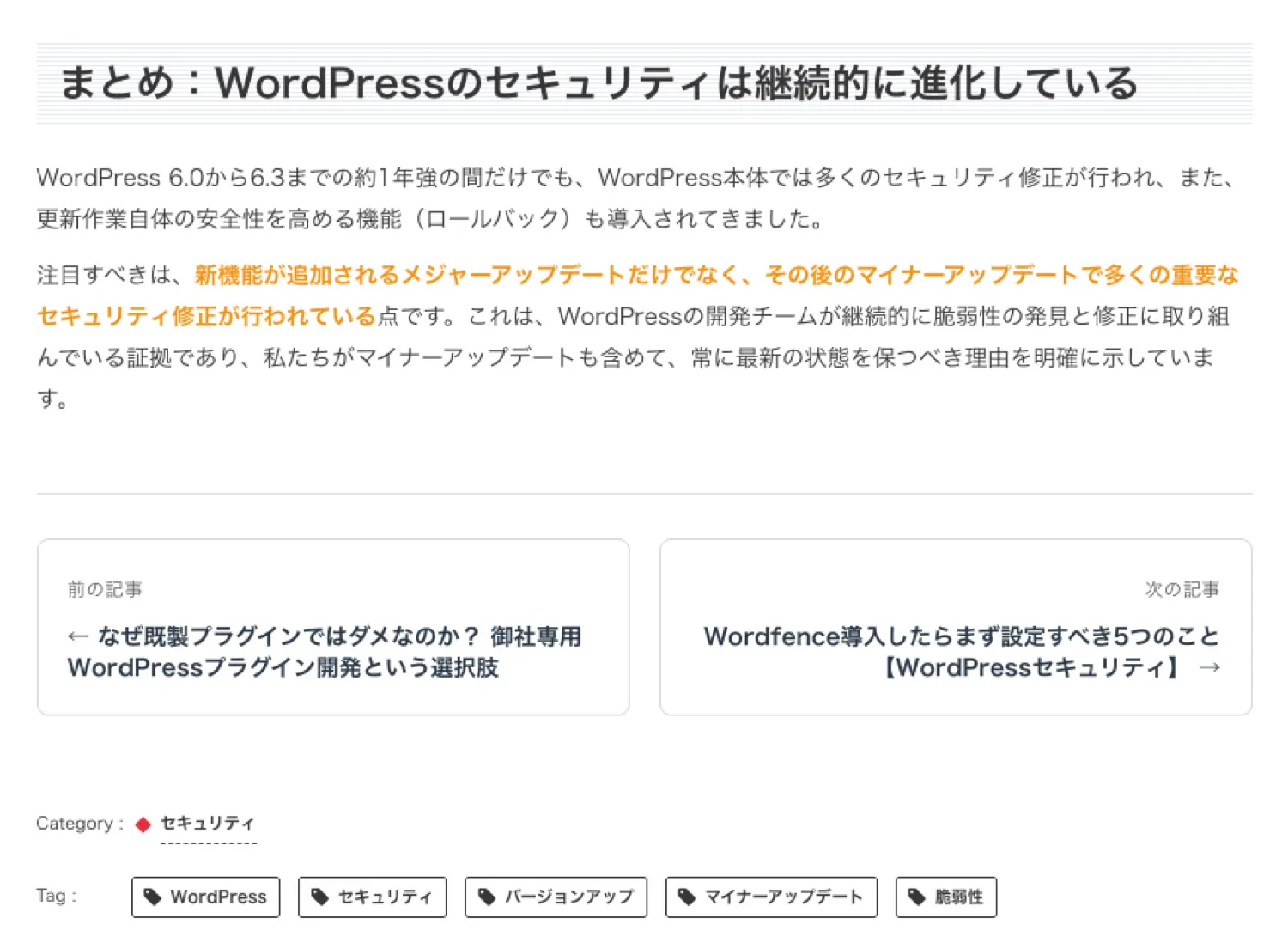Click the tag icon beside バージョンアップ
The height and width of the screenshot is (949, 1288).
(x=487, y=897)
